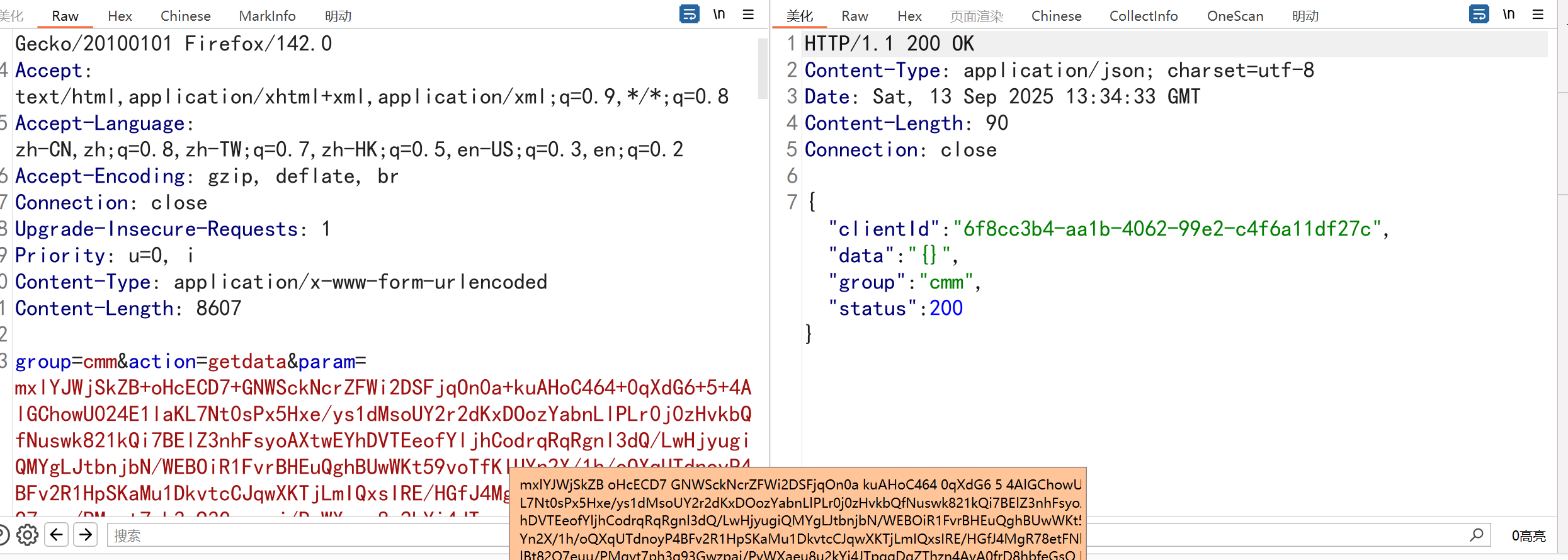Go to next search match arrow

click(86, 535)
